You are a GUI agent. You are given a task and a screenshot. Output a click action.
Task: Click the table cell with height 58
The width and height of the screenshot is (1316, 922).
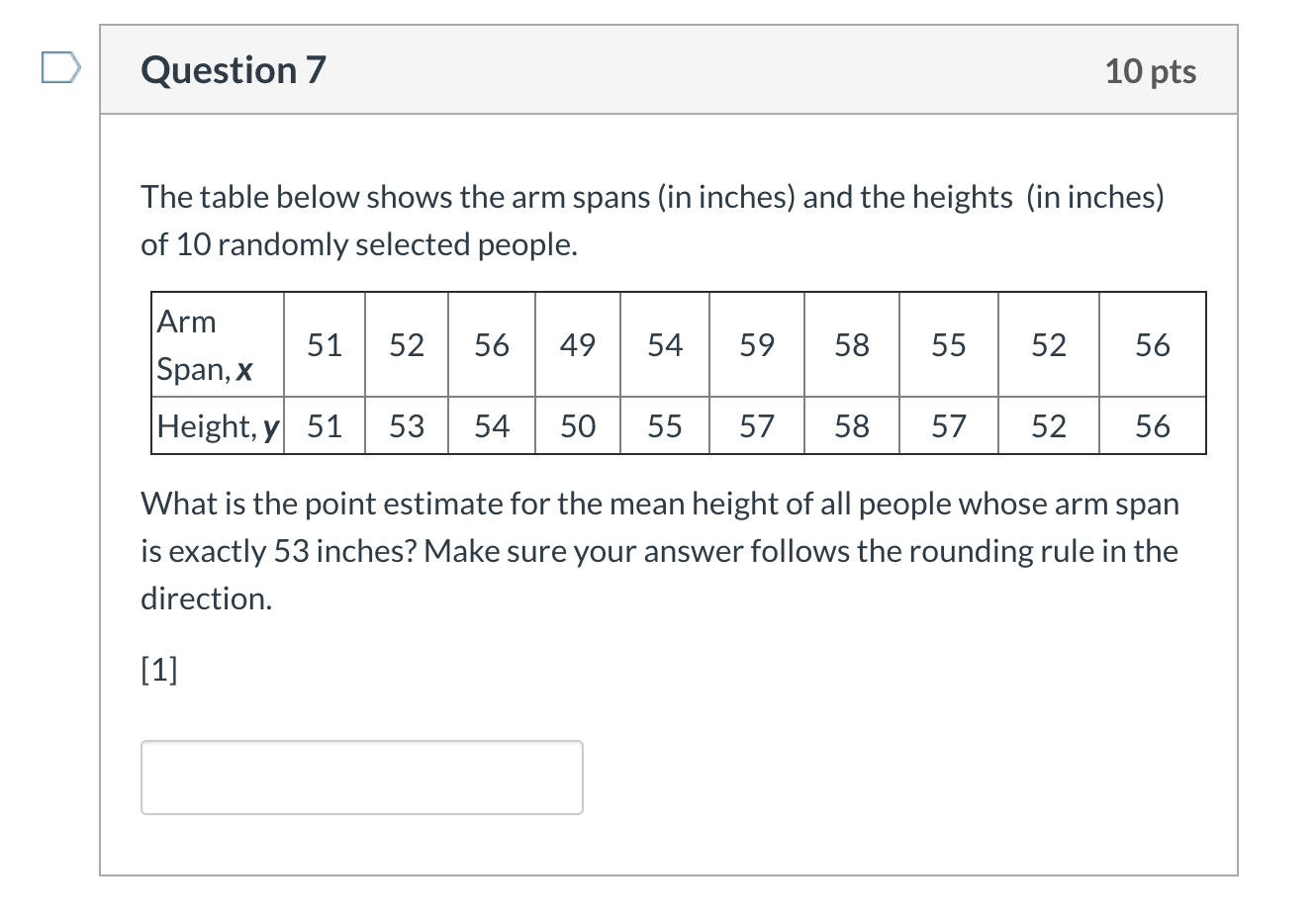tap(852, 425)
